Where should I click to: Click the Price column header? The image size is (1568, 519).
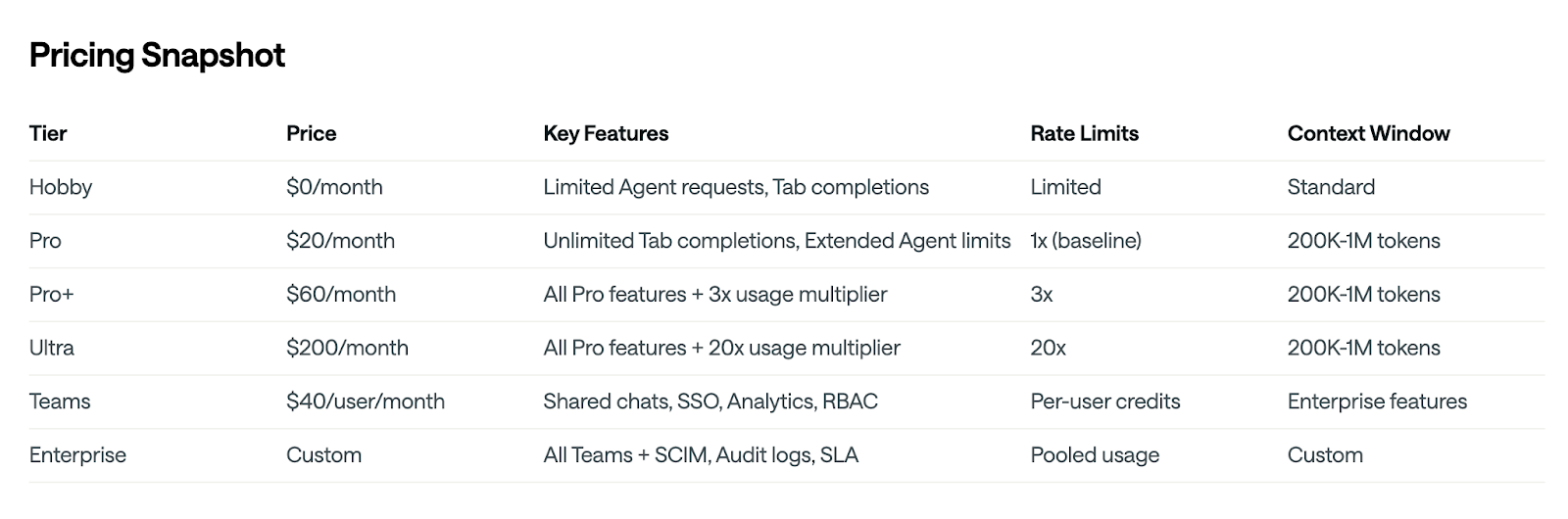(311, 134)
